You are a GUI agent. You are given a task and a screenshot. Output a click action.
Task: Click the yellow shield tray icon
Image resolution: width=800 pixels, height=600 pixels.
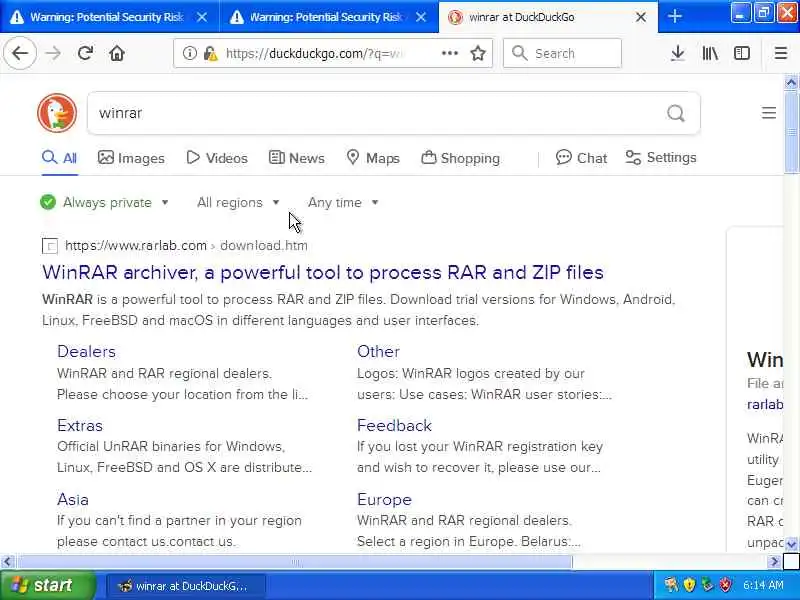pos(689,585)
